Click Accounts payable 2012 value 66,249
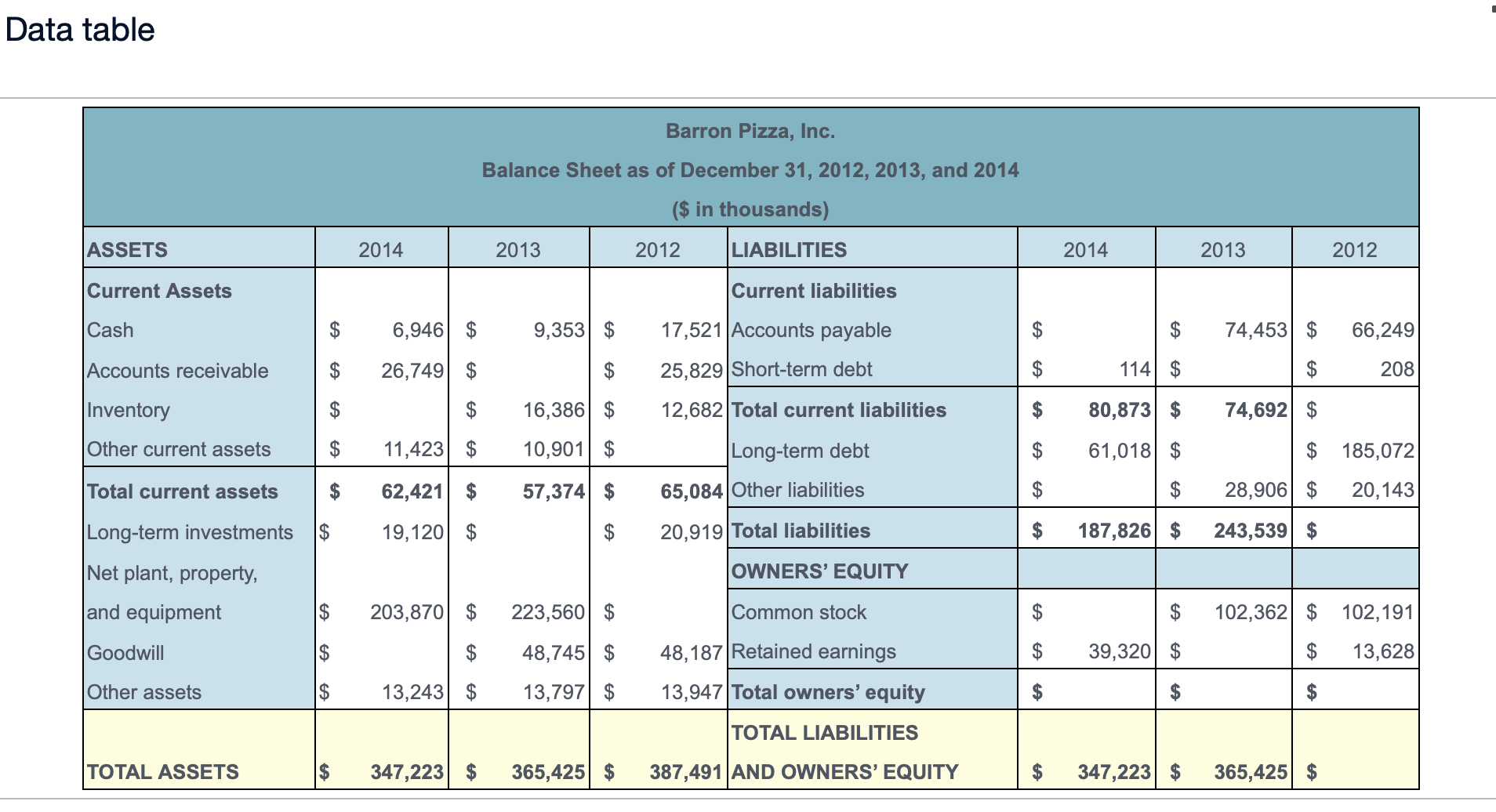This screenshot has width=1496, height=812. tap(1383, 330)
